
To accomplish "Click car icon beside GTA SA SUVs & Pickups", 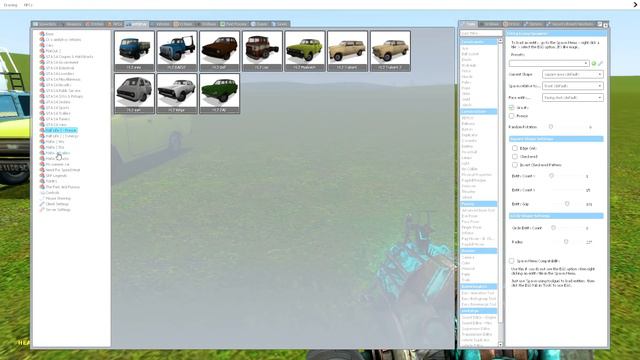I will click(x=42, y=96).
